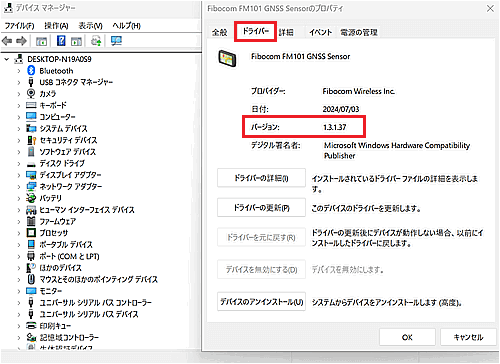Click the DESKTOP-N19A0S9 computer icon
The image size is (500, 364).
19,59
